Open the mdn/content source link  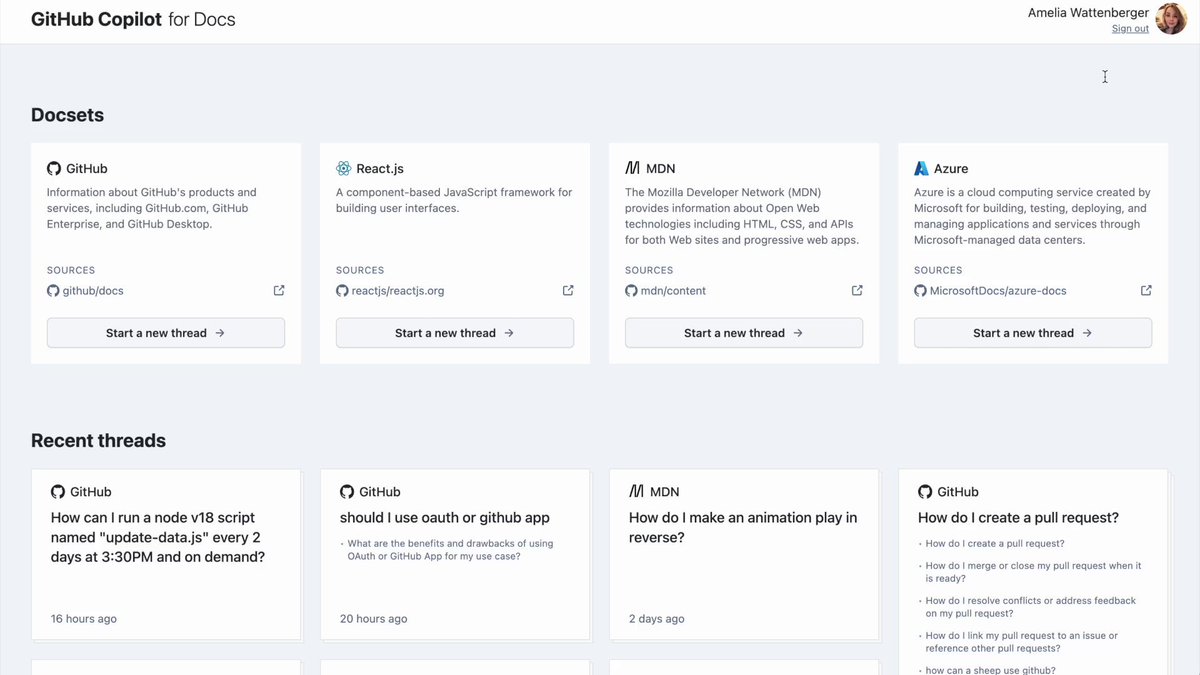point(673,291)
